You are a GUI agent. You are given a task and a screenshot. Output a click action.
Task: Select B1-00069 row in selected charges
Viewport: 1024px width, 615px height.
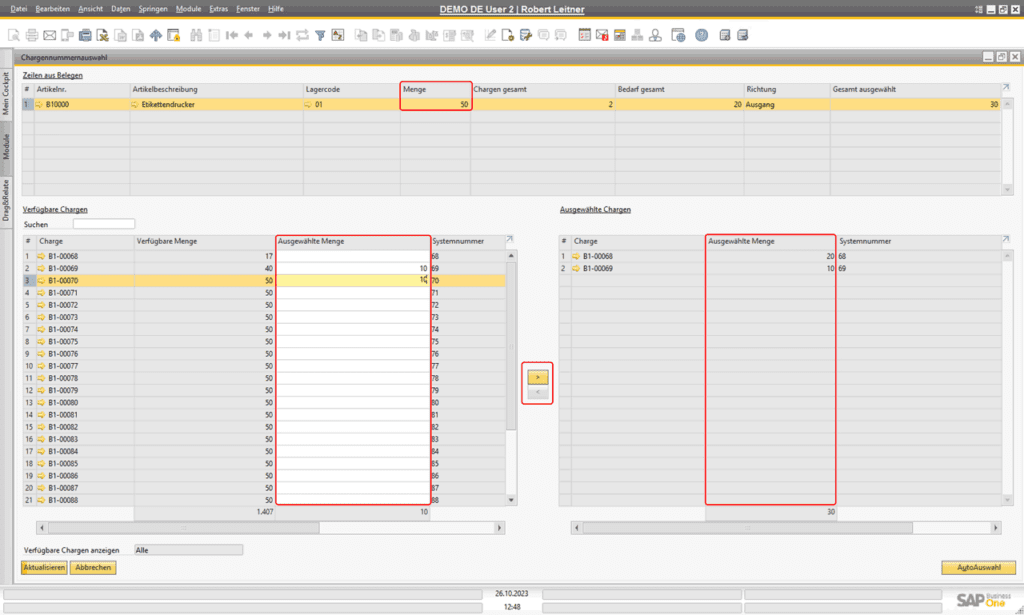coord(780,268)
